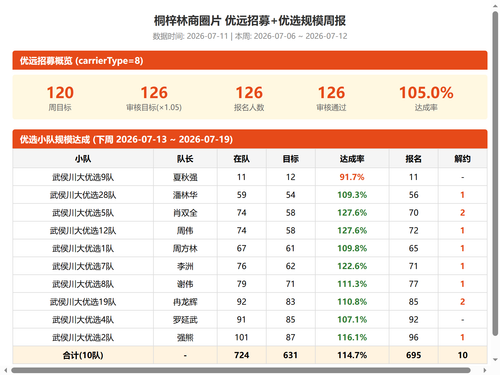Click captain name 夏秋强
Screen dimensions: 500x375
[185, 177]
